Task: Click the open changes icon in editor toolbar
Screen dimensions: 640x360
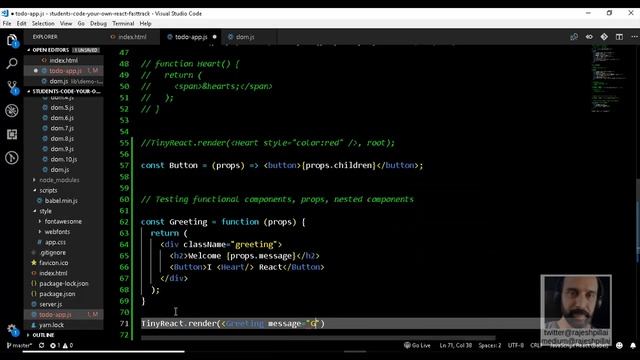Action: [574, 37]
